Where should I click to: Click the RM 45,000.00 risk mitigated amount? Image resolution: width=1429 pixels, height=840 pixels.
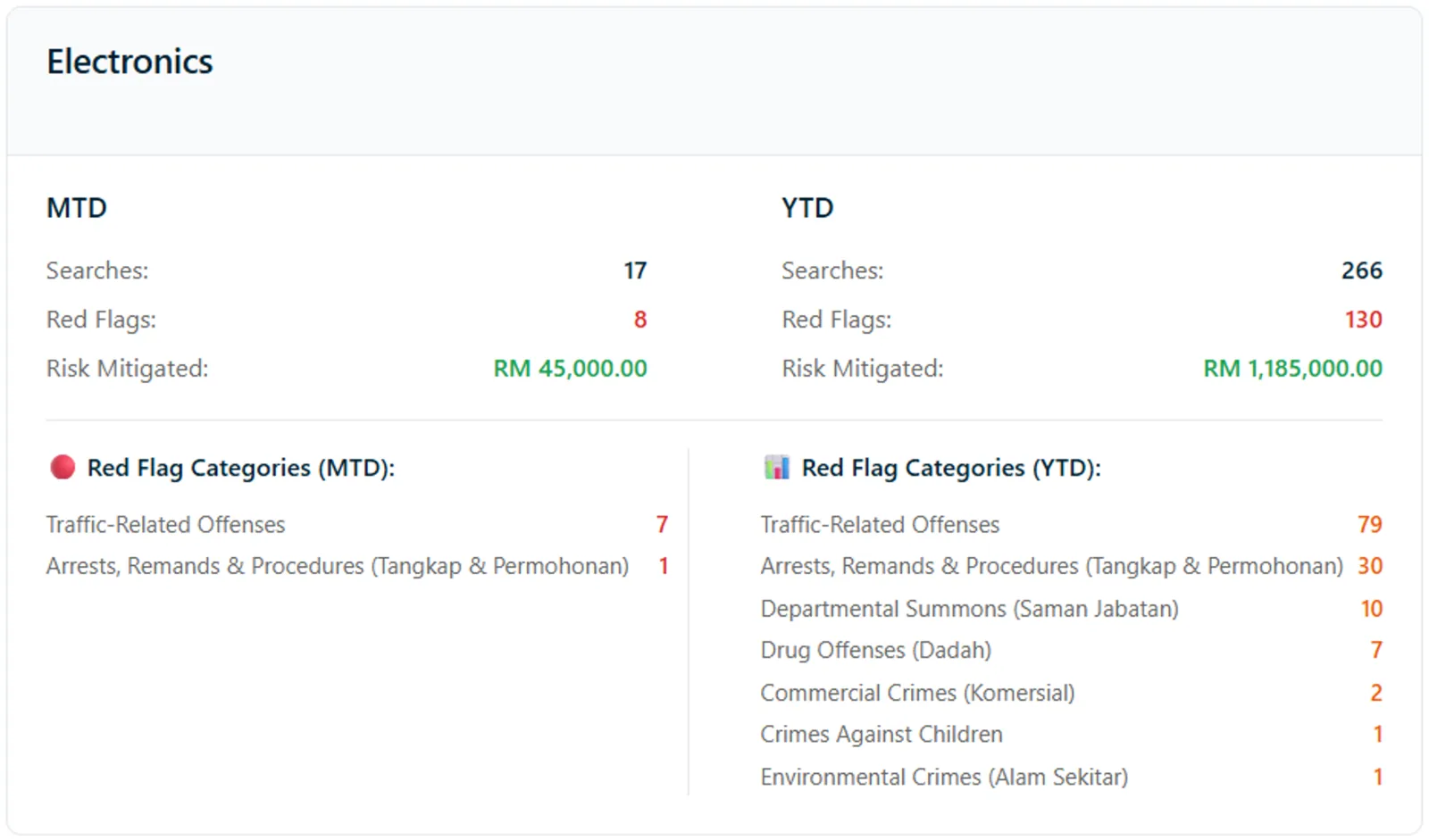pyautogui.click(x=571, y=369)
